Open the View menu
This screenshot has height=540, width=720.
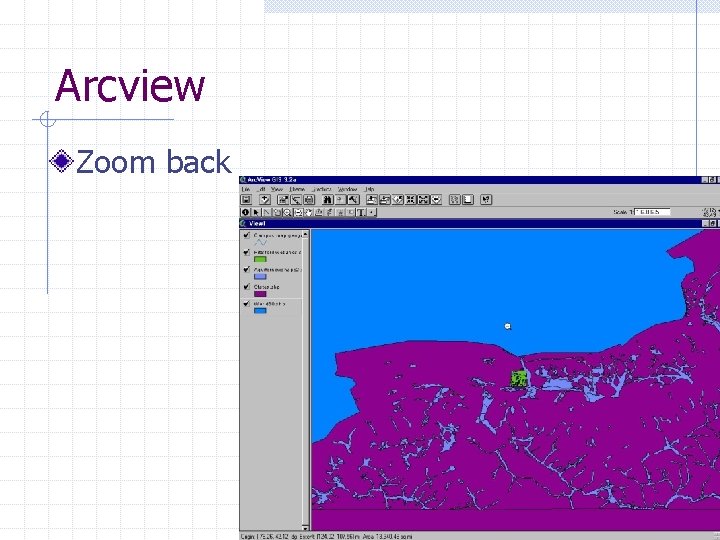(277, 189)
